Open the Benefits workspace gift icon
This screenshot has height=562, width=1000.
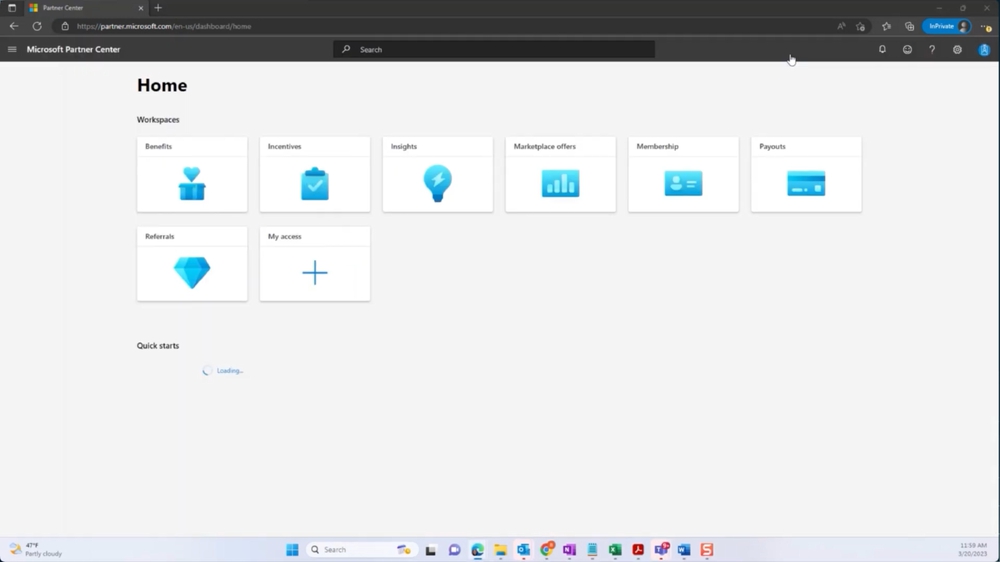tap(192, 184)
